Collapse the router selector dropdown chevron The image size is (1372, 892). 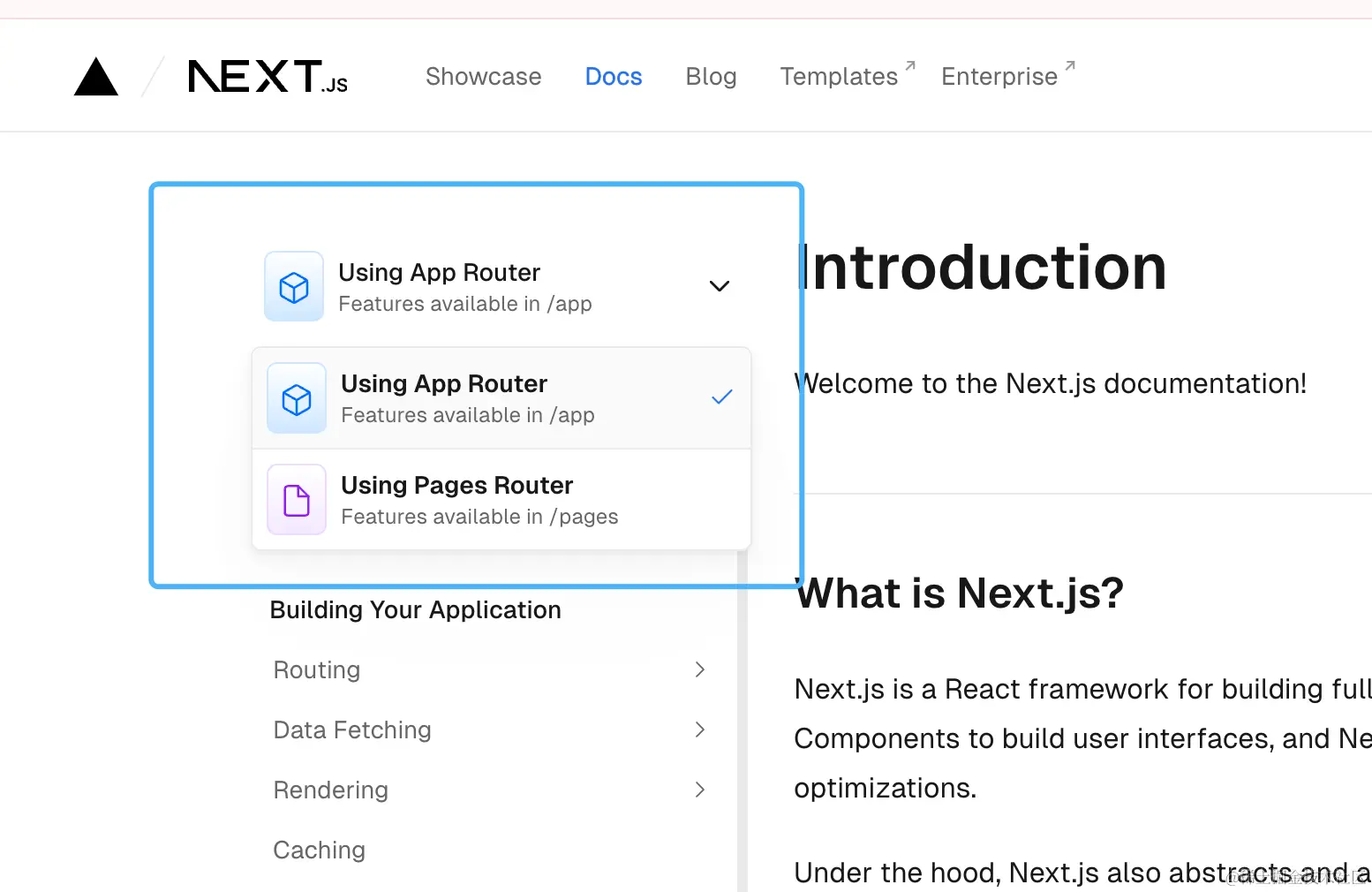[x=720, y=286]
